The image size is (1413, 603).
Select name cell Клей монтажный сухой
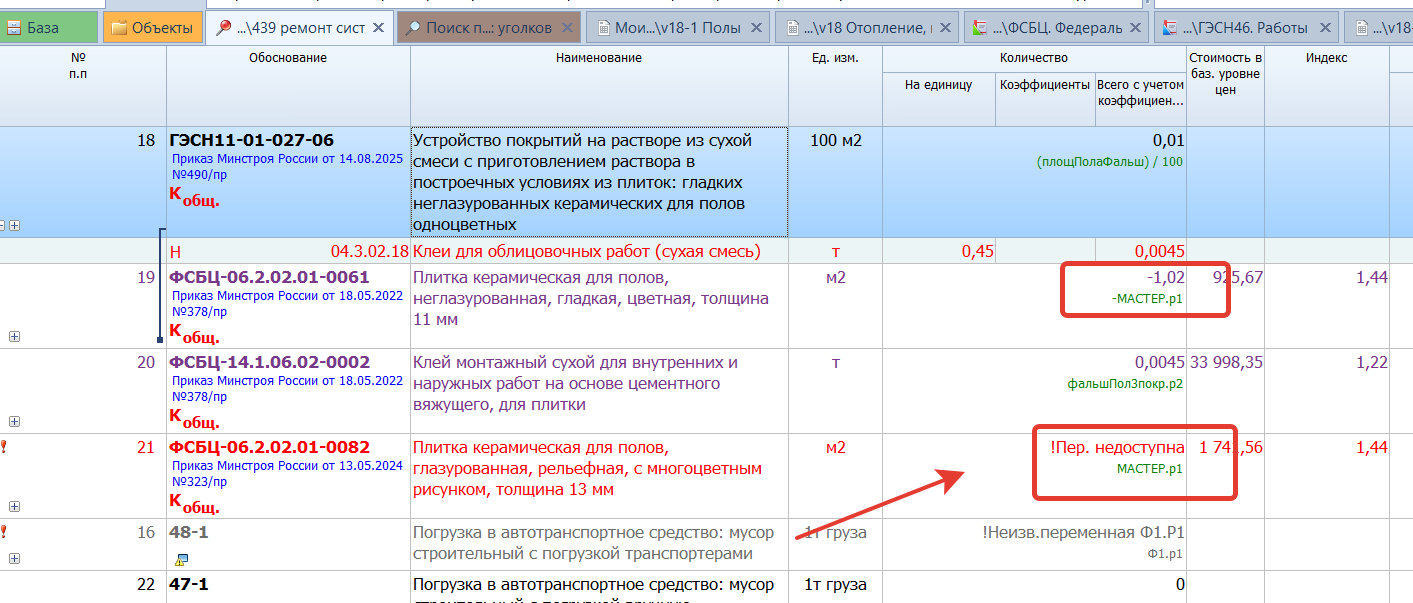pos(599,391)
